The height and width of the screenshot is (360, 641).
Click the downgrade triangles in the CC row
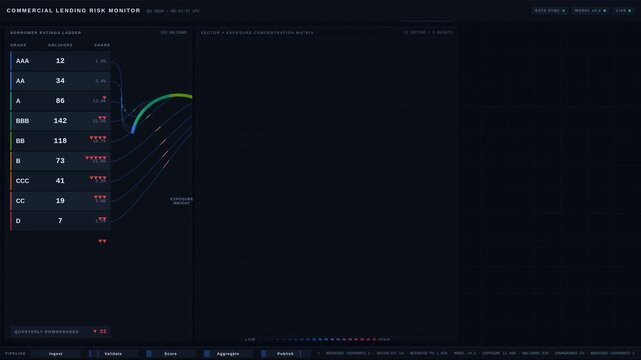tap(100, 197)
